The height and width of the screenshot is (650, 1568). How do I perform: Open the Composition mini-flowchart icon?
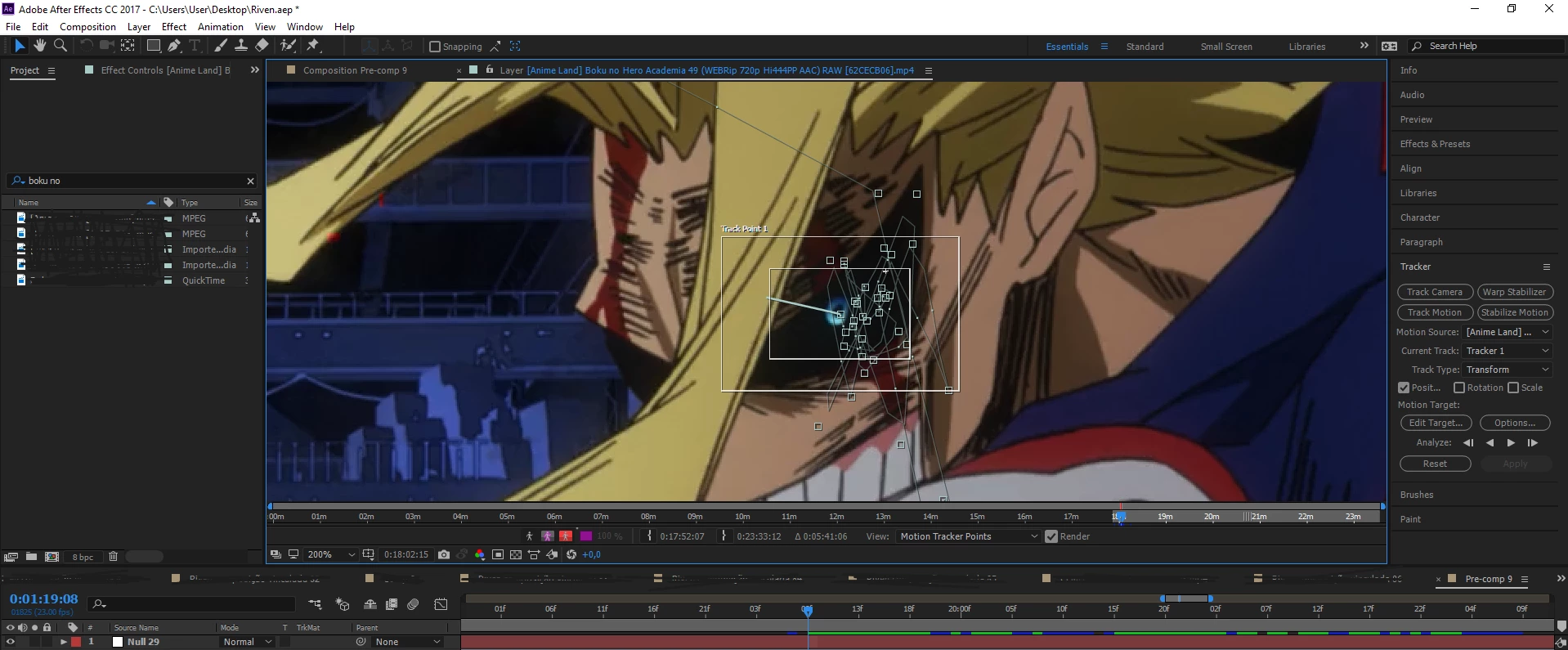pos(315,604)
